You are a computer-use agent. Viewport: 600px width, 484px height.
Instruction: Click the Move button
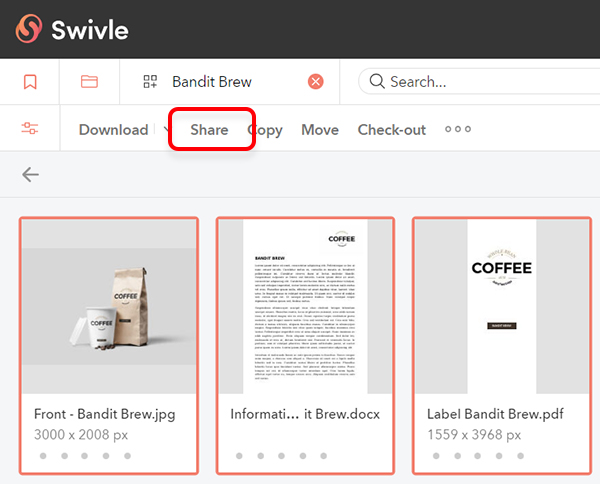[320, 130]
